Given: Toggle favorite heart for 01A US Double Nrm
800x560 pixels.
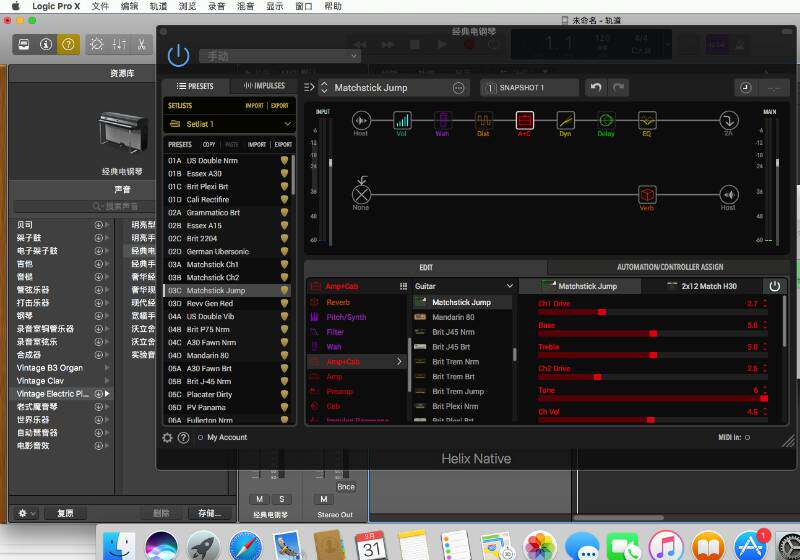Looking at the screenshot, I should click(284, 161).
